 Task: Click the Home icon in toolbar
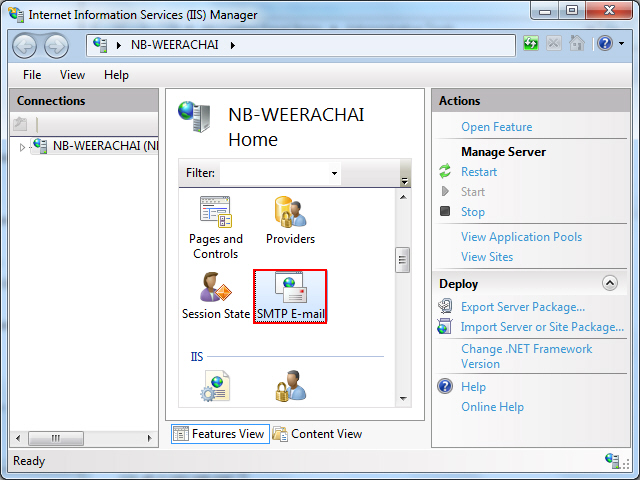tap(577, 43)
